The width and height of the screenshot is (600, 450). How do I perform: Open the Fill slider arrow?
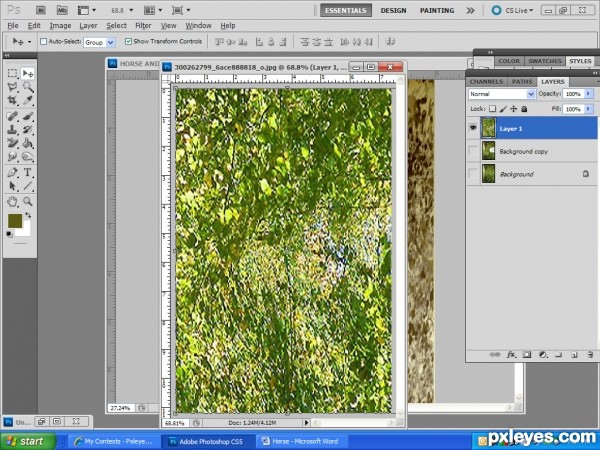coord(589,109)
